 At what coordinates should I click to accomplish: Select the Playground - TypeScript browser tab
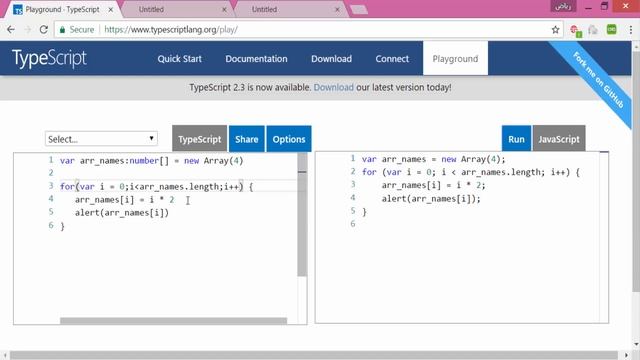[62, 9]
